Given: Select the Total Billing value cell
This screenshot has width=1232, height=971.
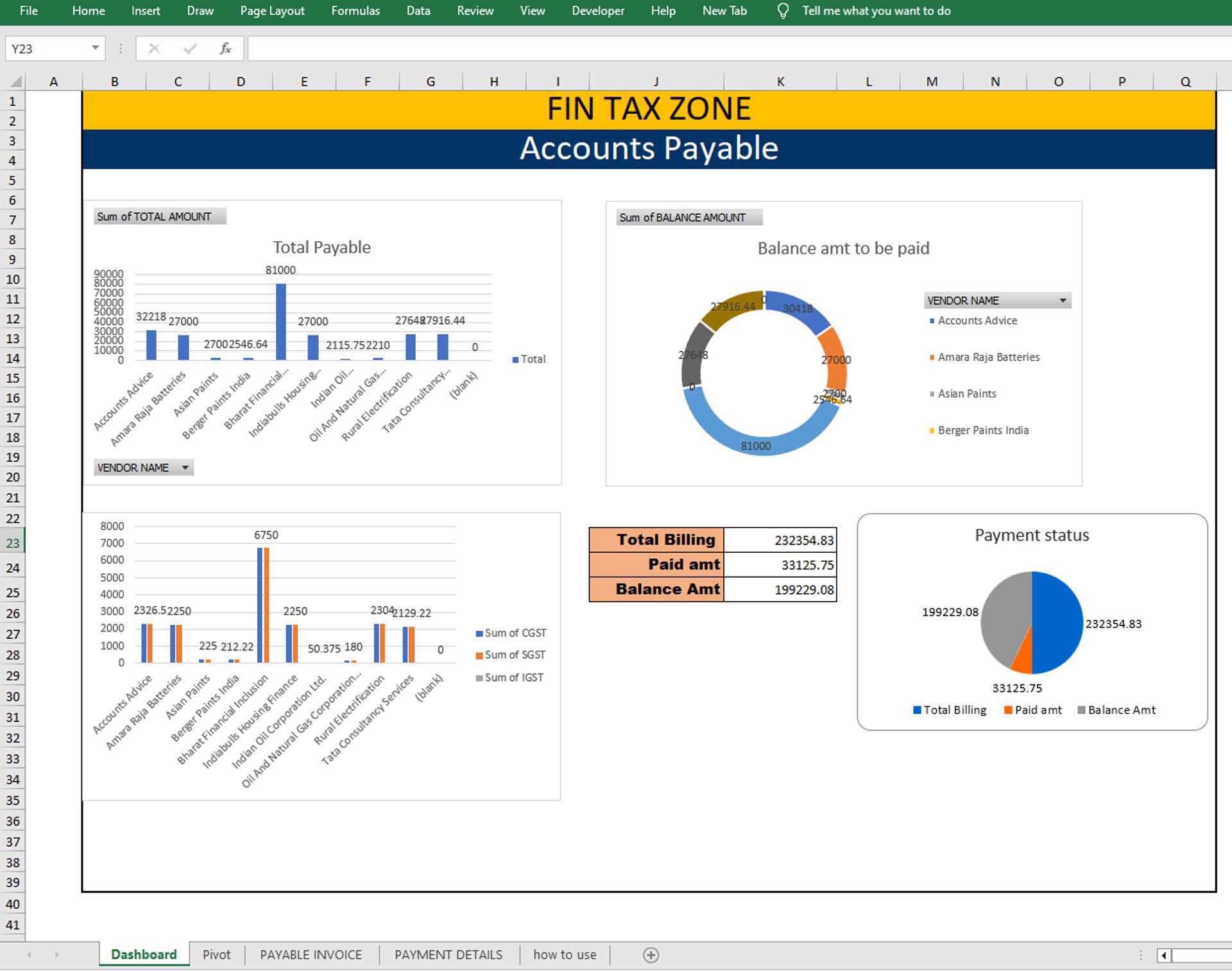Looking at the screenshot, I should [780, 540].
